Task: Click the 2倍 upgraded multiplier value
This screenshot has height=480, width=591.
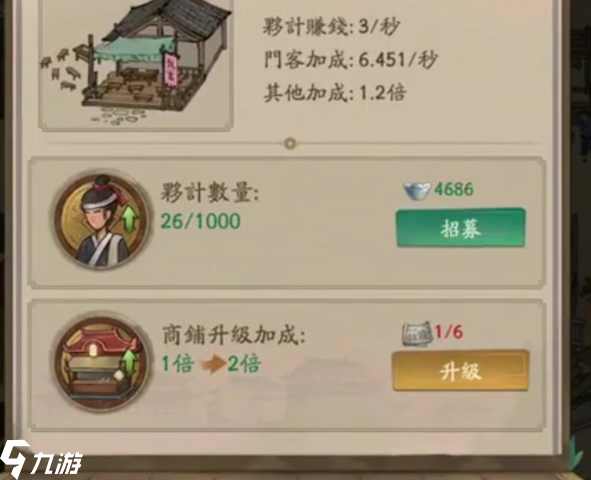Action: [x=244, y=364]
